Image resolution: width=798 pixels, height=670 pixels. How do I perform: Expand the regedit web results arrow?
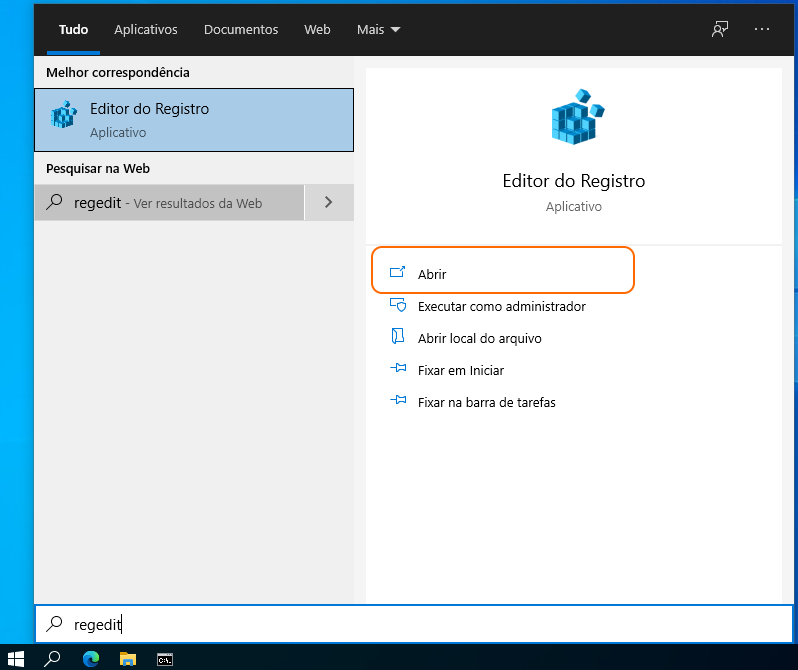point(329,203)
